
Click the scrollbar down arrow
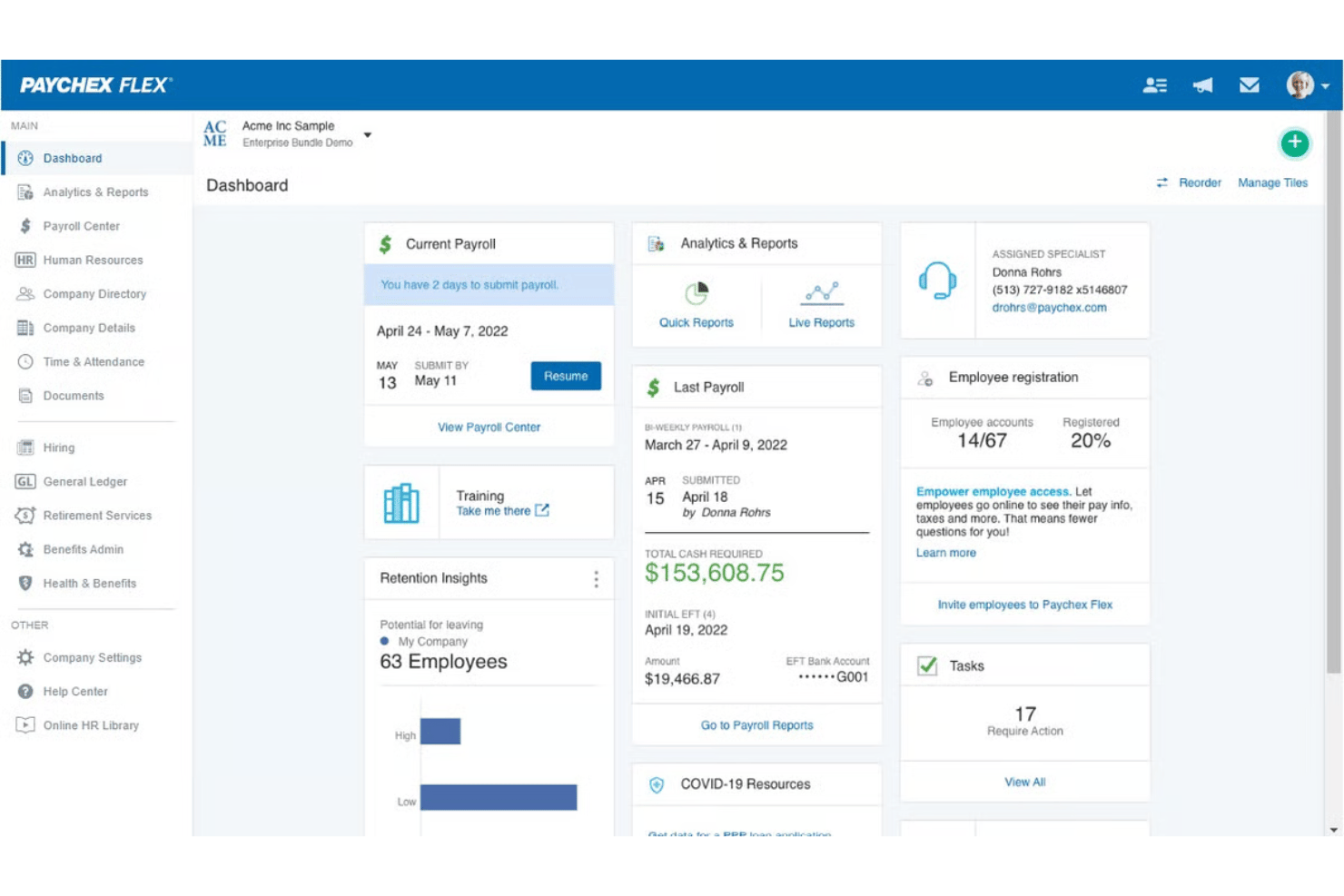tap(1333, 830)
